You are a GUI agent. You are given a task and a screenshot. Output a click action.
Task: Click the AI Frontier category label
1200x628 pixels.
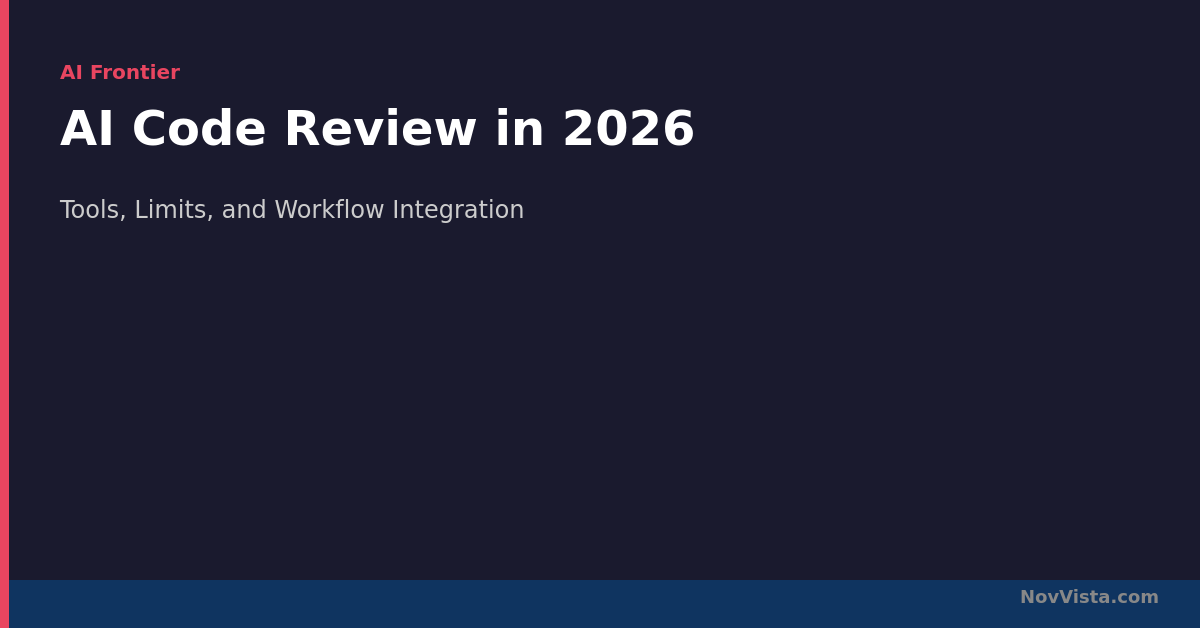tap(119, 73)
